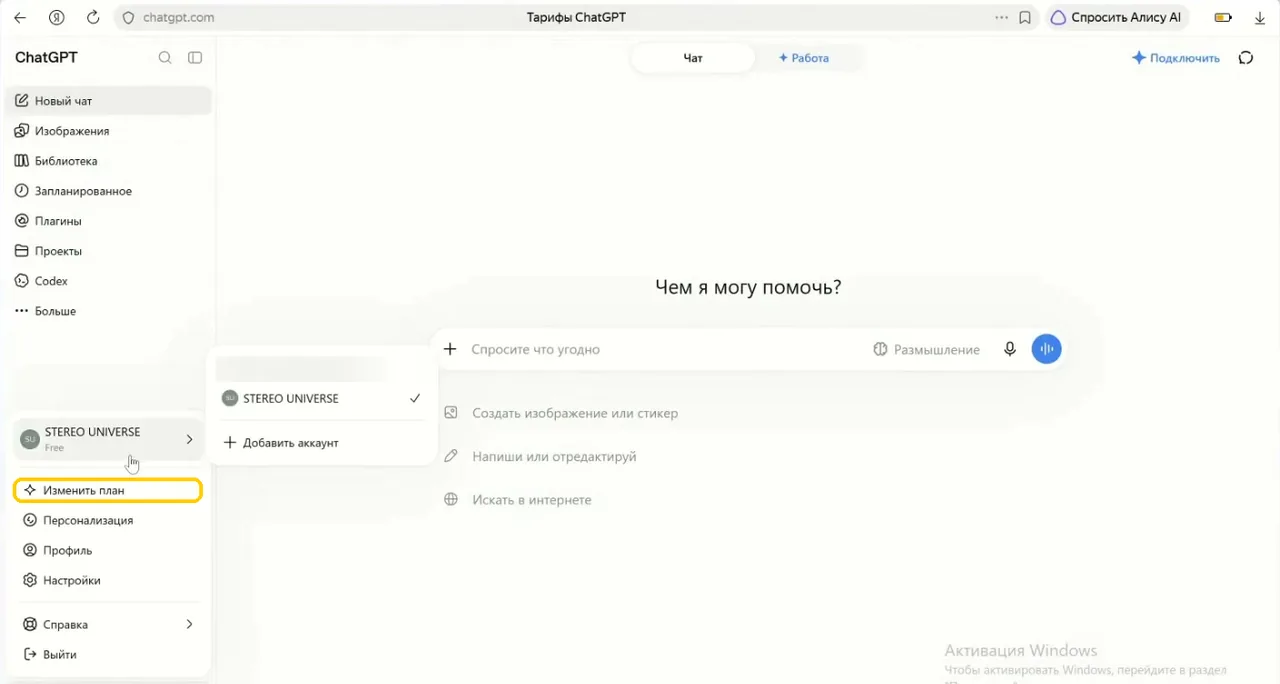This screenshot has height=684, width=1280.
Task: Expand STEREO UNIVERSE Free account chevron
Action: (189, 439)
